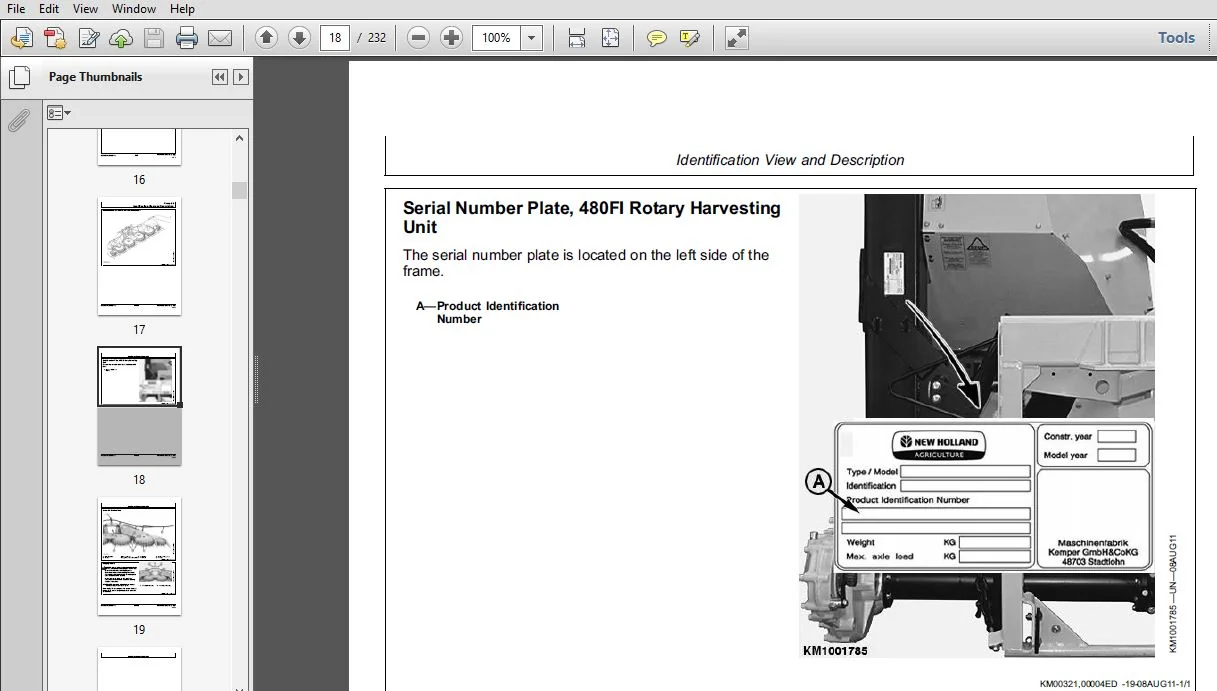Click the thumbnails scrollbar up arrow
The height and width of the screenshot is (691, 1217).
[x=239, y=138]
